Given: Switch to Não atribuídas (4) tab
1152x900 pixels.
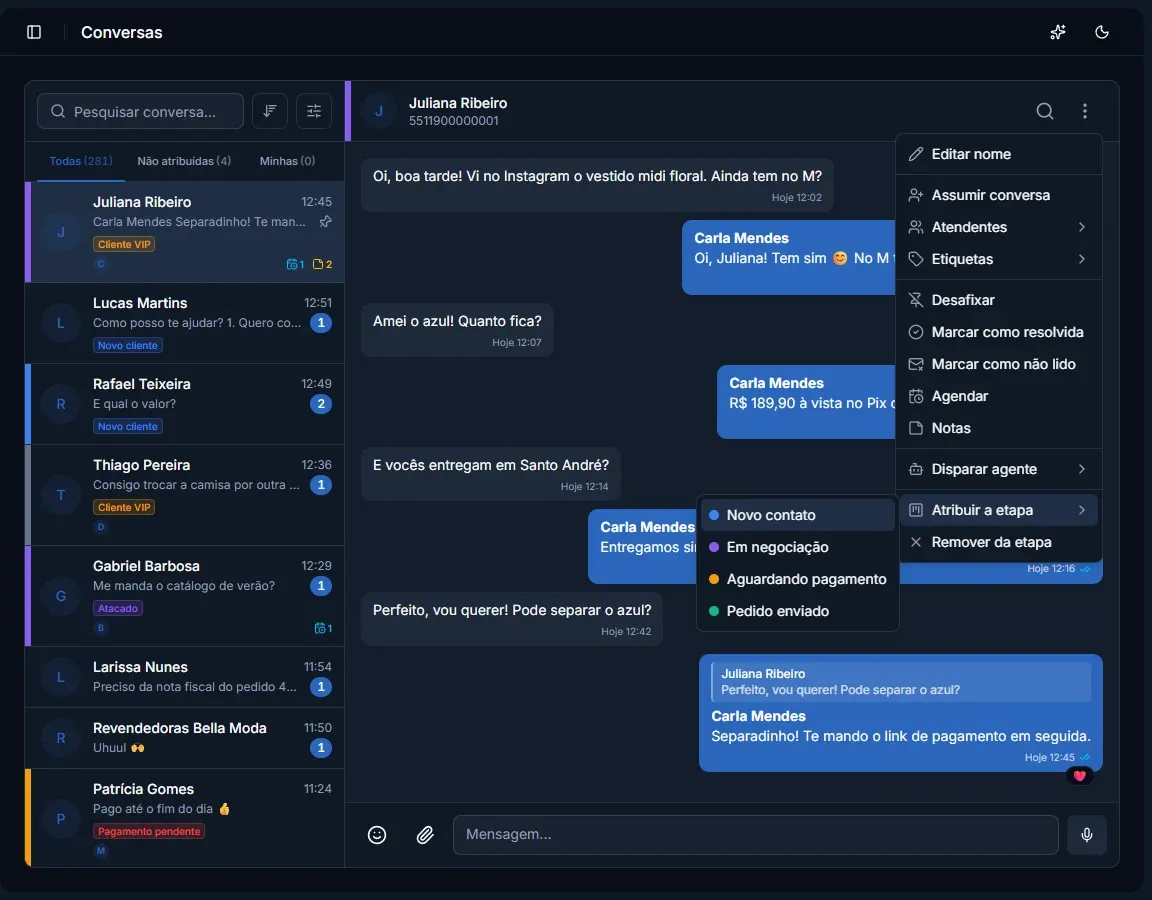Looking at the screenshot, I should click(184, 161).
